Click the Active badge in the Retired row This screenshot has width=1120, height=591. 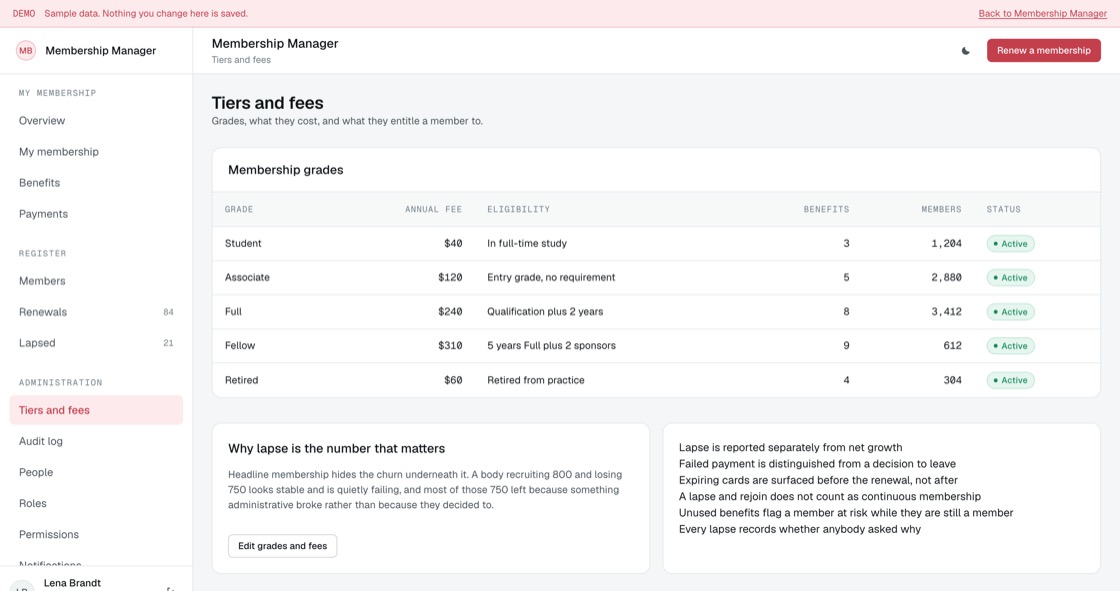coord(1010,380)
